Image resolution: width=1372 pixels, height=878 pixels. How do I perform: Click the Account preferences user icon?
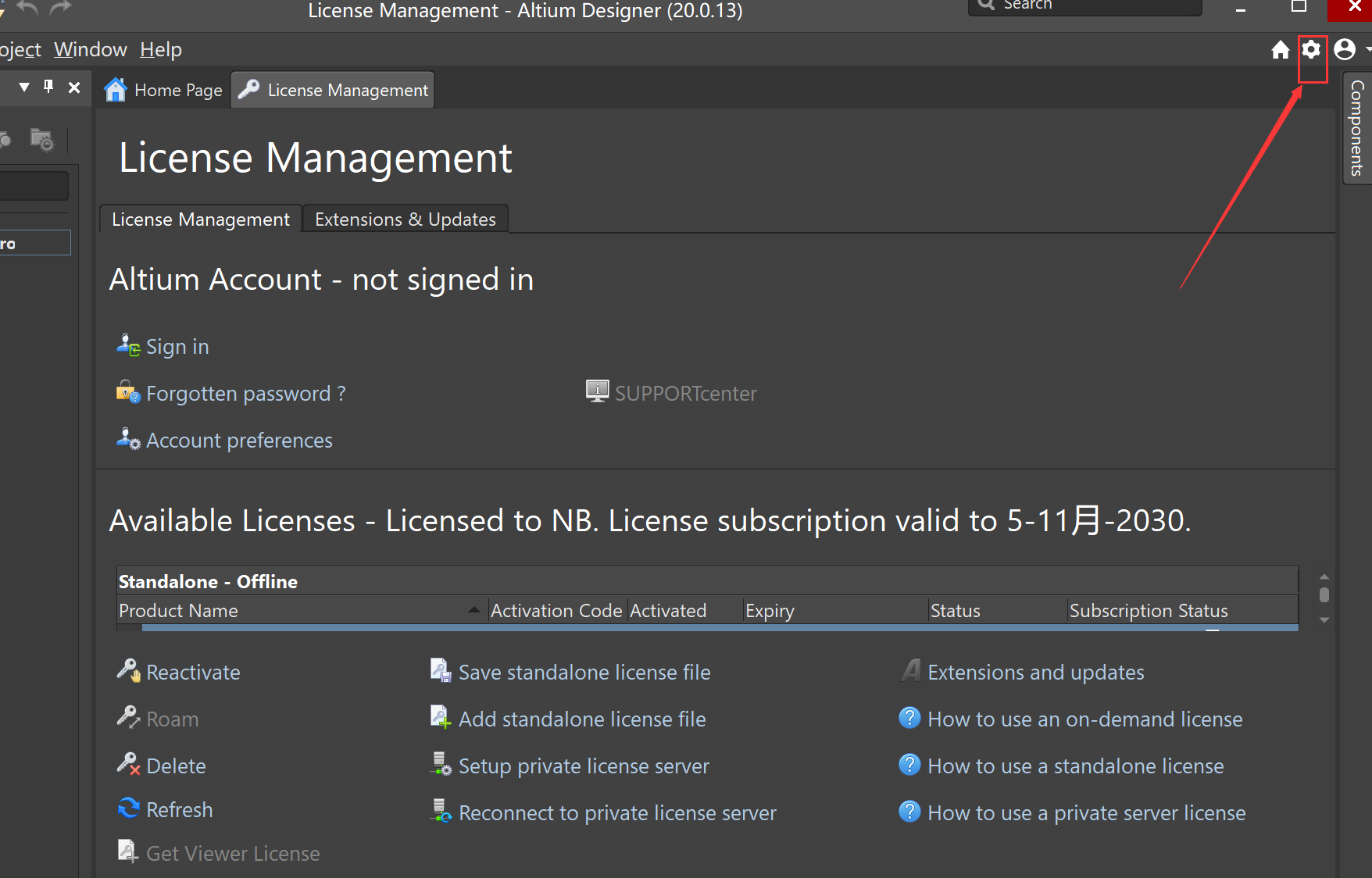pyautogui.click(x=128, y=439)
